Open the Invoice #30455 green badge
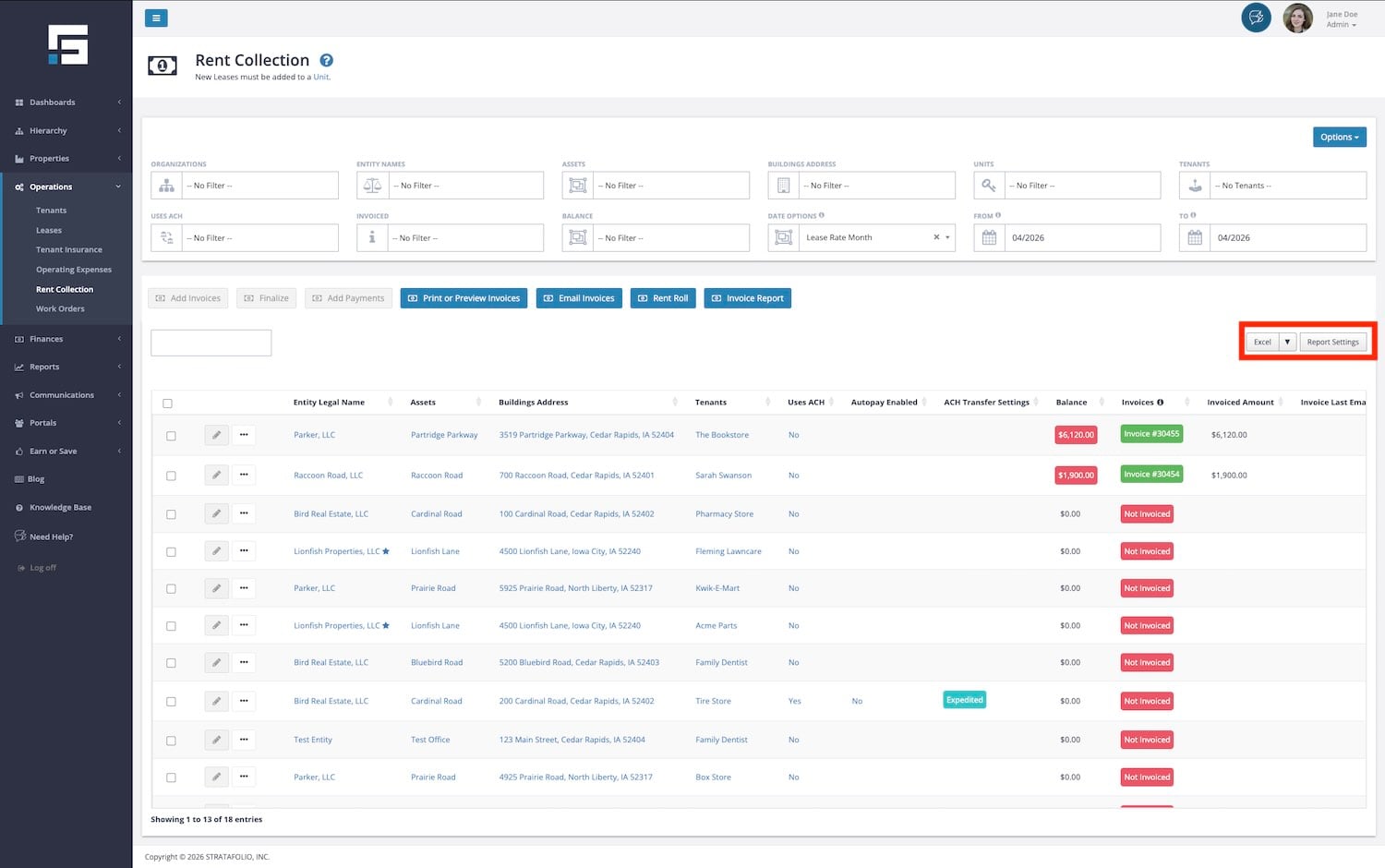Image resolution: width=1385 pixels, height=868 pixels. tap(1150, 434)
